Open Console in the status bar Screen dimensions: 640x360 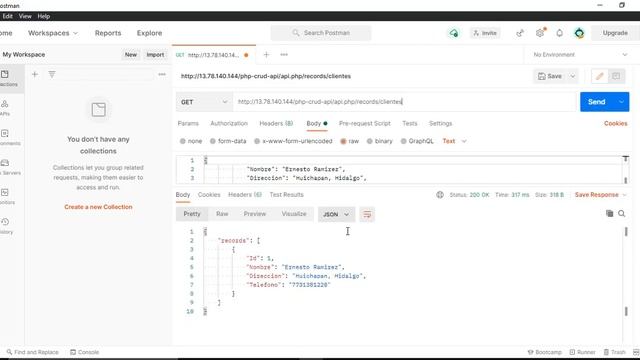pyautogui.click(x=84, y=352)
